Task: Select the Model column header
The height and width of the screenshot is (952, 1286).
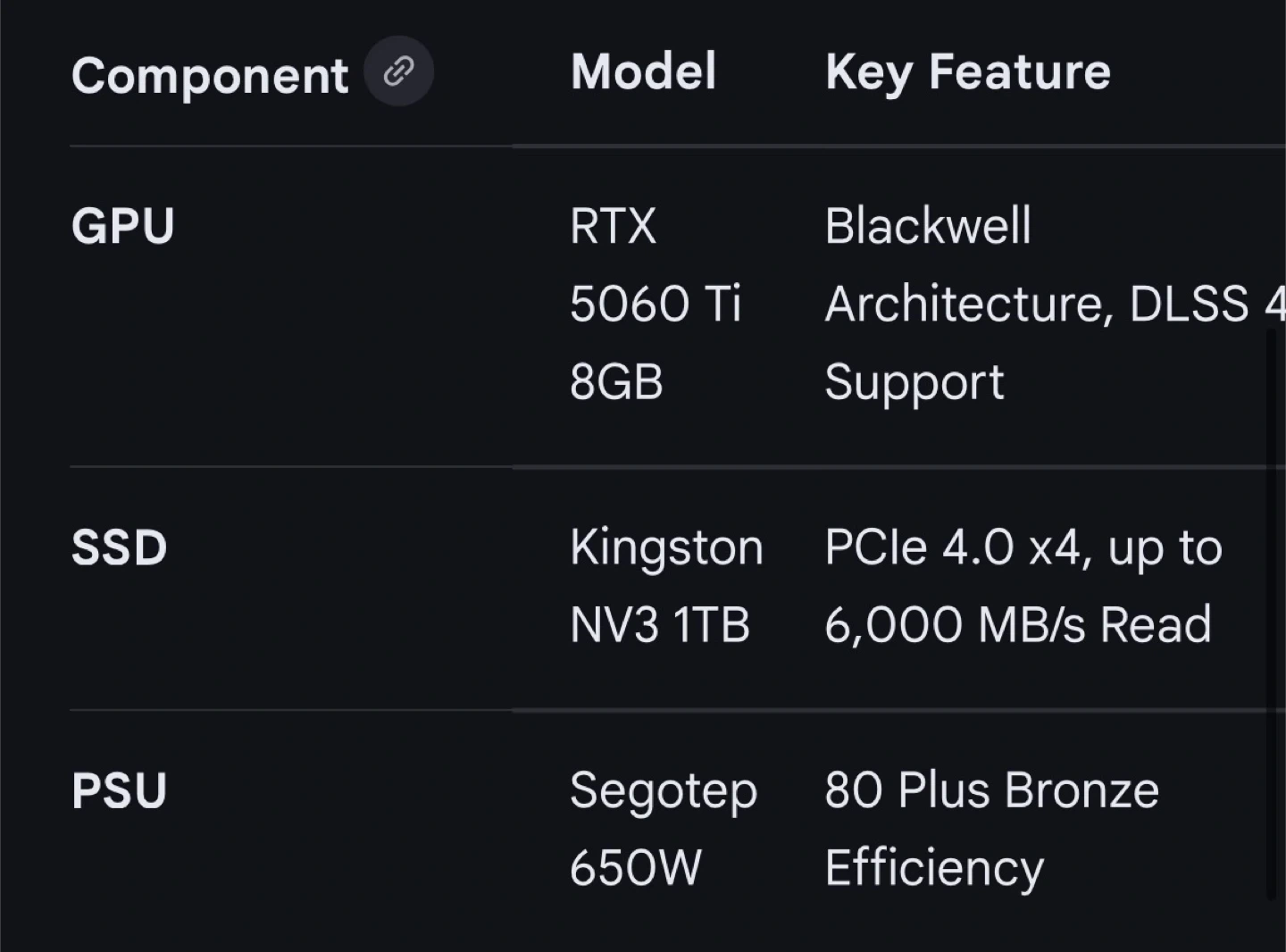Action: point(643,71)
